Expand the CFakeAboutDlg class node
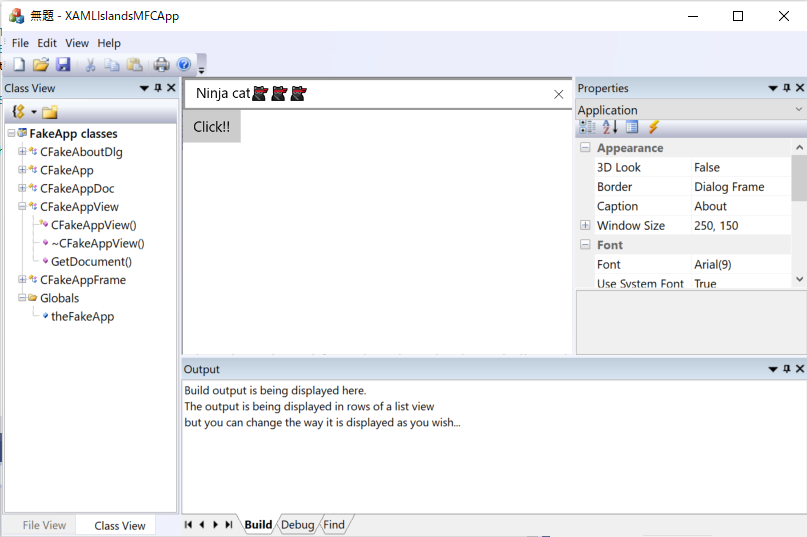Image resolution: width=807 pixels, height=537 pixels. click(x=22, y=151)
